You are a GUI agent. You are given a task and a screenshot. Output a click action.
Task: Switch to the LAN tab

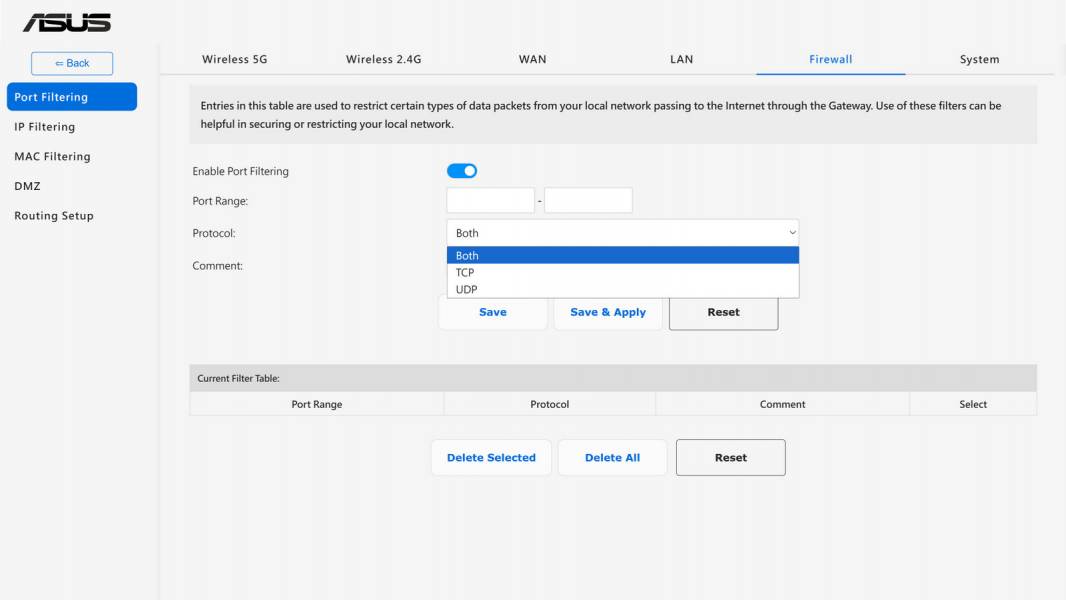pyautogui.click(x=681, y=59)
